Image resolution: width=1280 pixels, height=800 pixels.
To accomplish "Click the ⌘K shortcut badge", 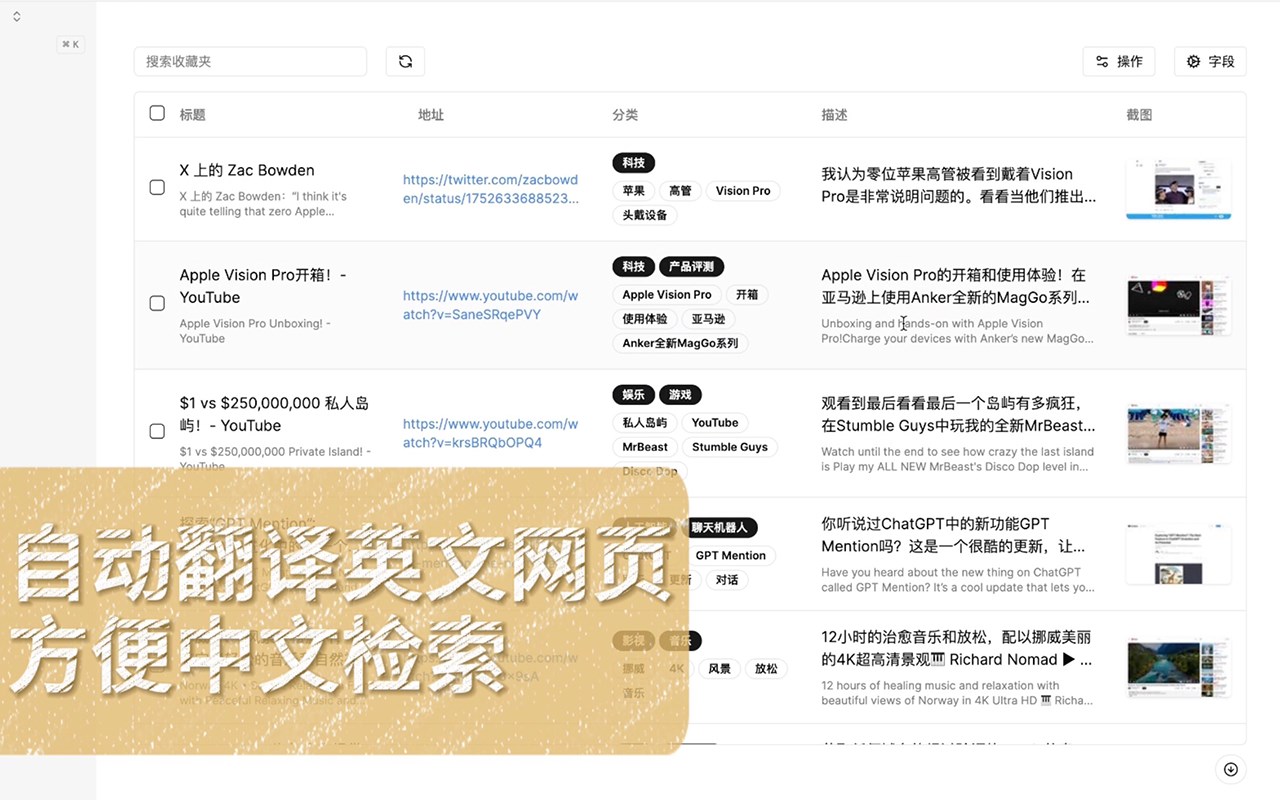I will 70,44.
